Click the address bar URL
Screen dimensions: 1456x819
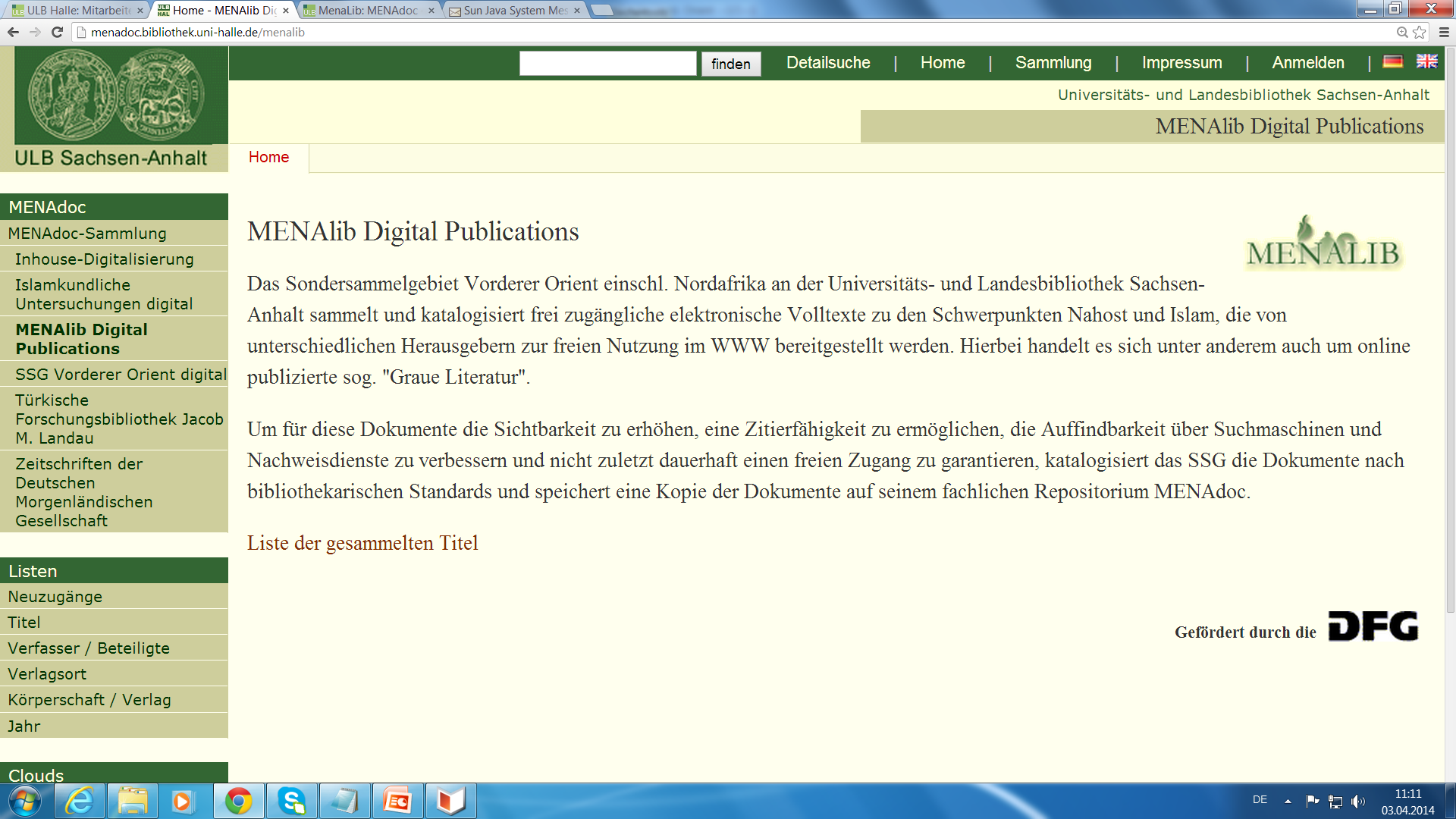198,32
